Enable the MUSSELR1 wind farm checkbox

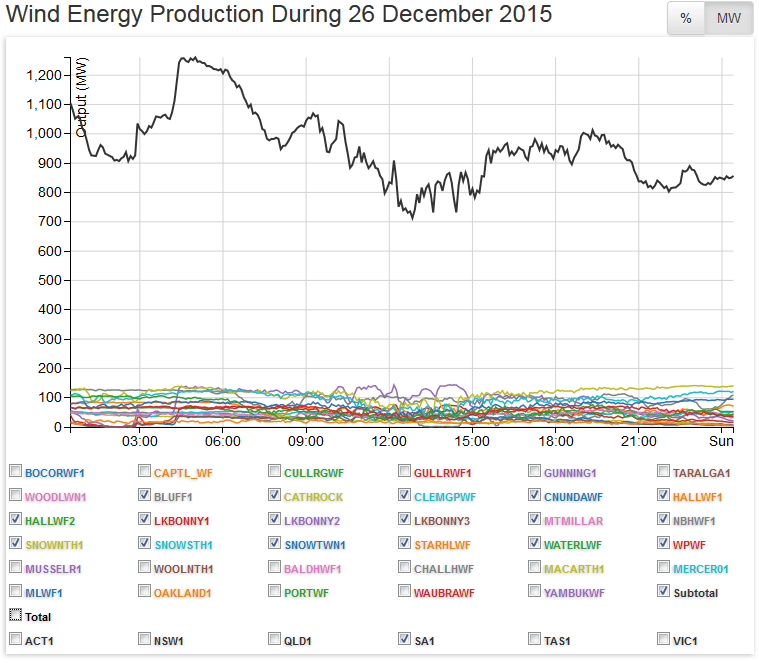tap(15, 567)
